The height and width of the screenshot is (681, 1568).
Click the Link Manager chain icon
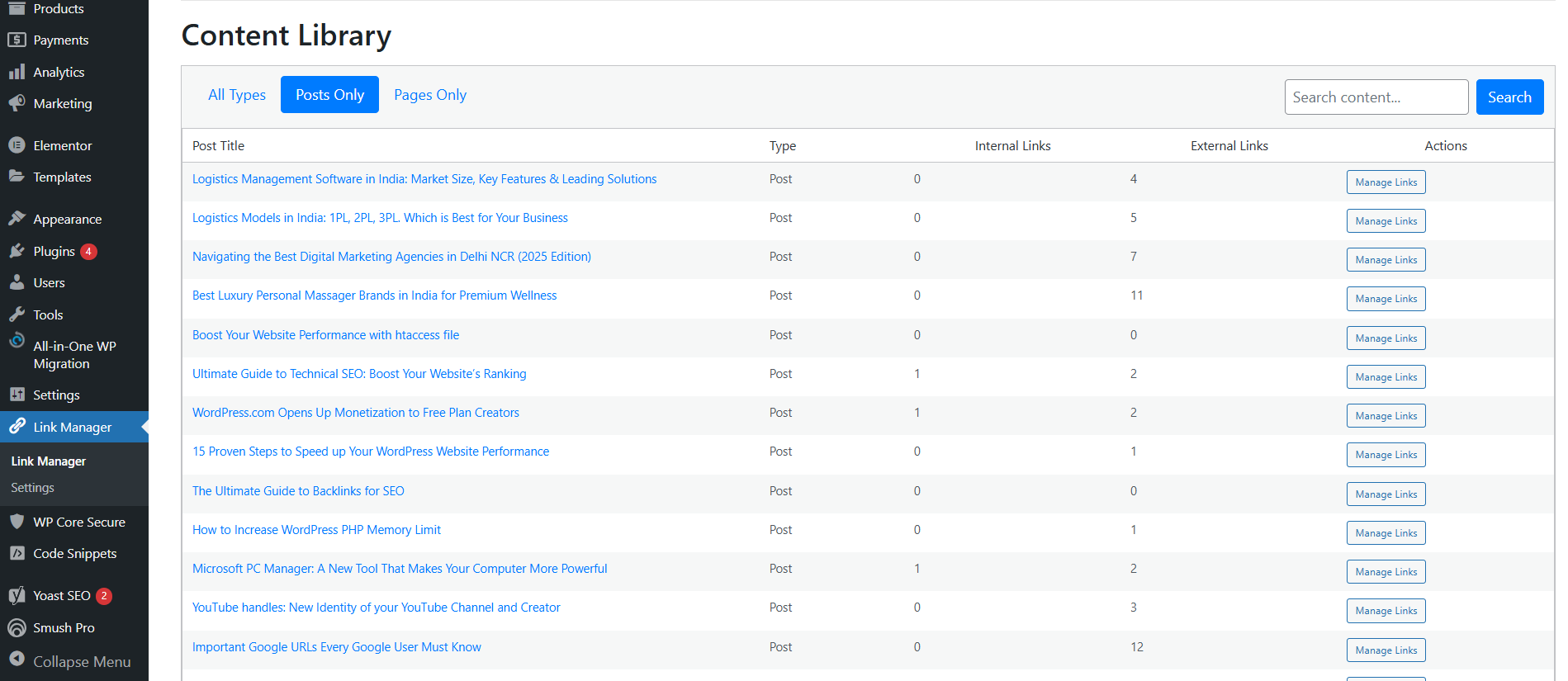pyautogui.click(x=17, y=426)
